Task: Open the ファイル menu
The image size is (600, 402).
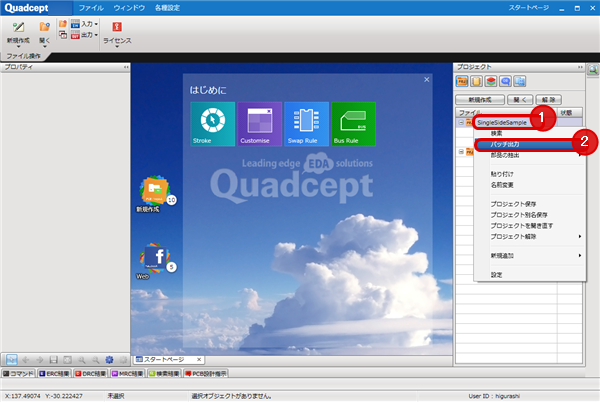Action: coord(91,8)
